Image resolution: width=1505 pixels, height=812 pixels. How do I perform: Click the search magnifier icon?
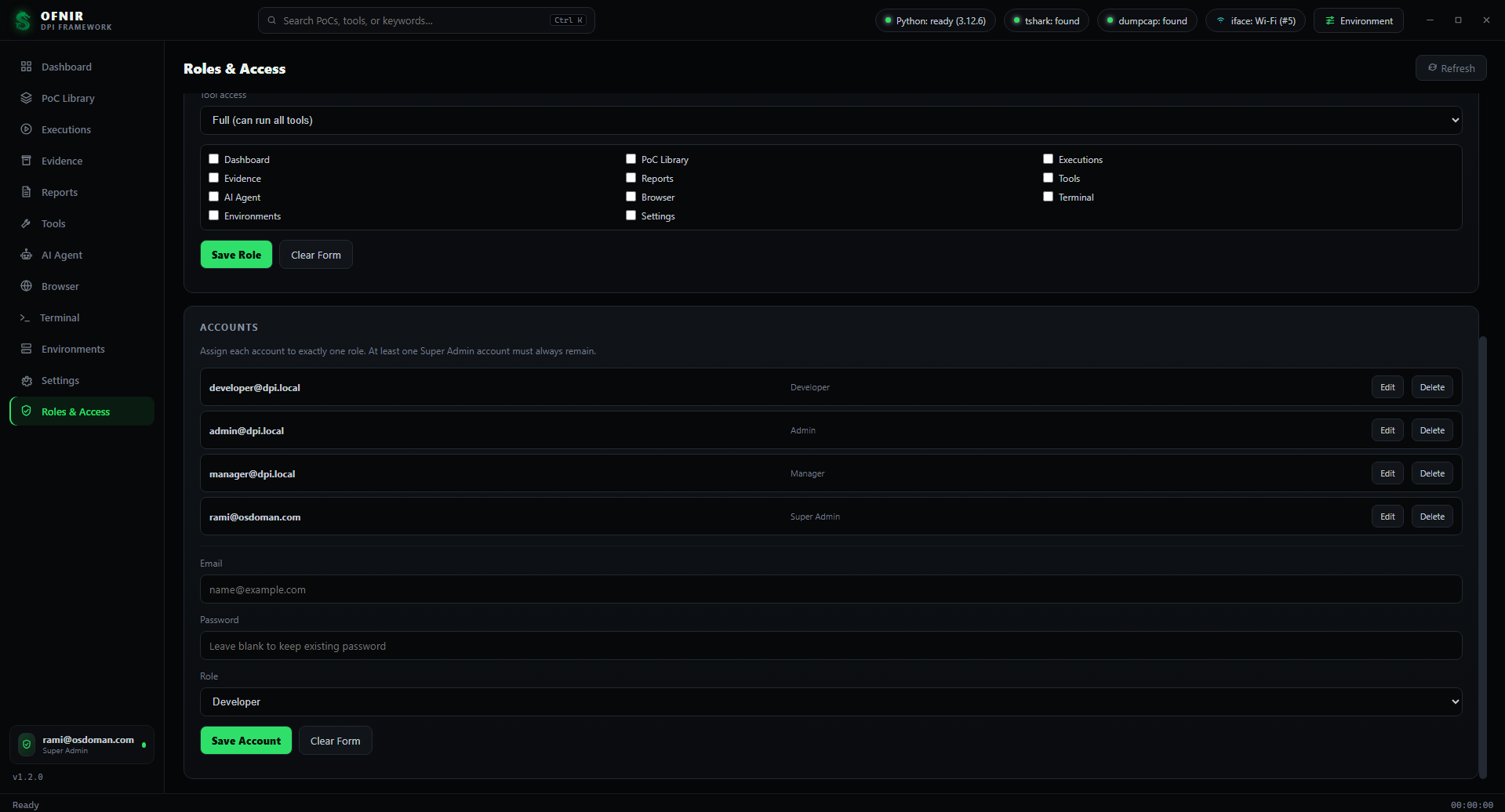point(271,20)
